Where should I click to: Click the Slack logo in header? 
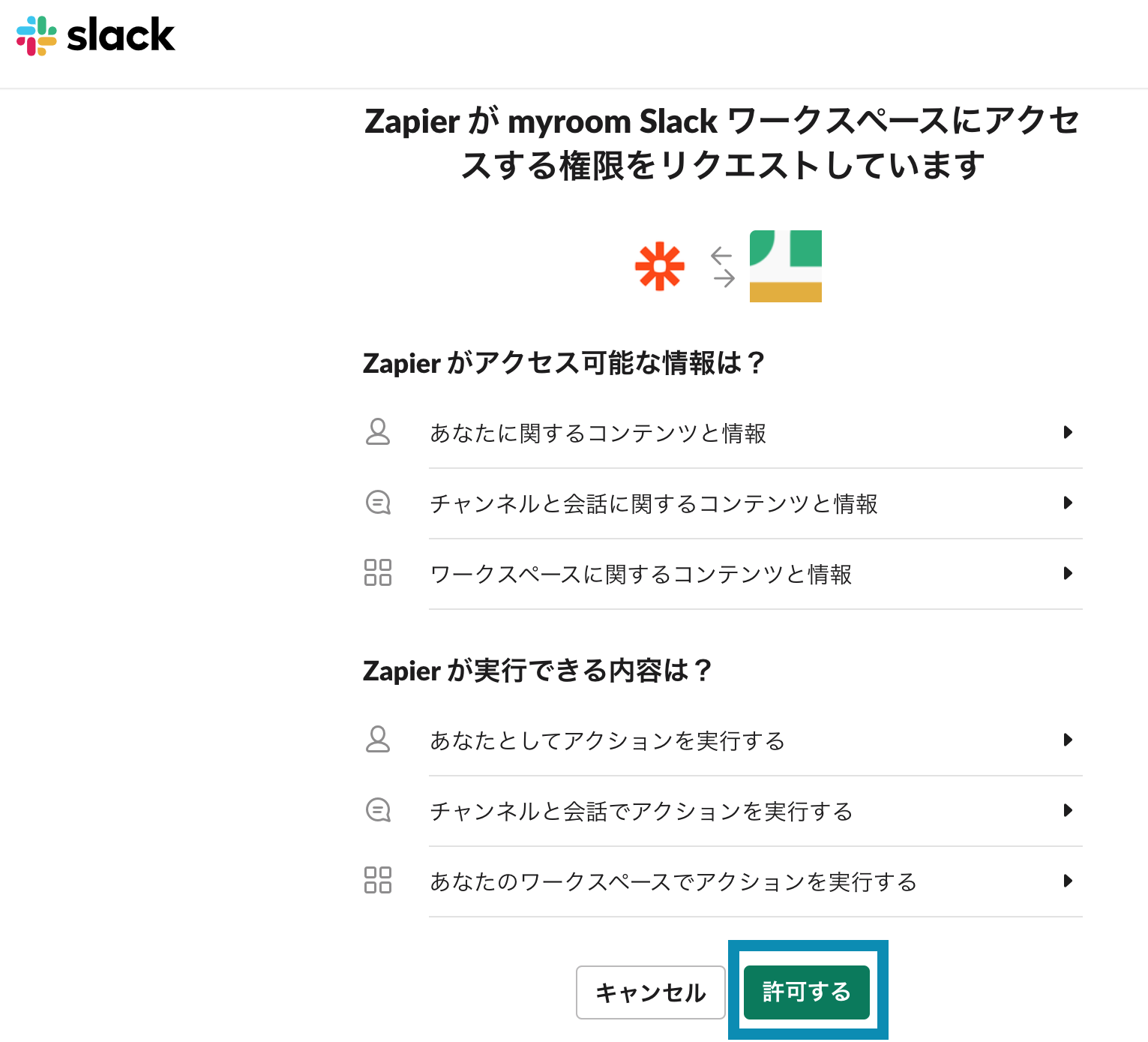click(95, 35)
